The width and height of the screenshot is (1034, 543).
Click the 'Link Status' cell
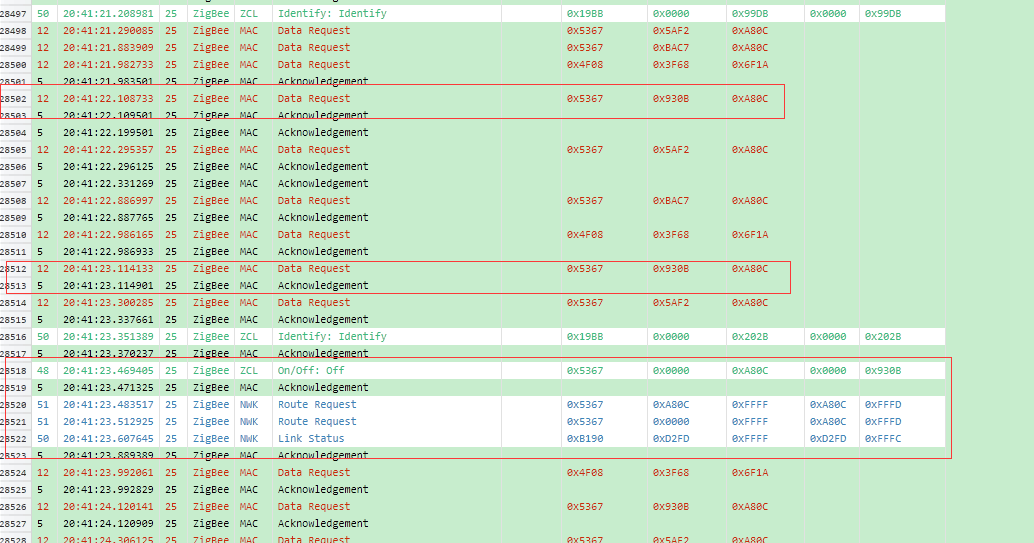[311, 439]
